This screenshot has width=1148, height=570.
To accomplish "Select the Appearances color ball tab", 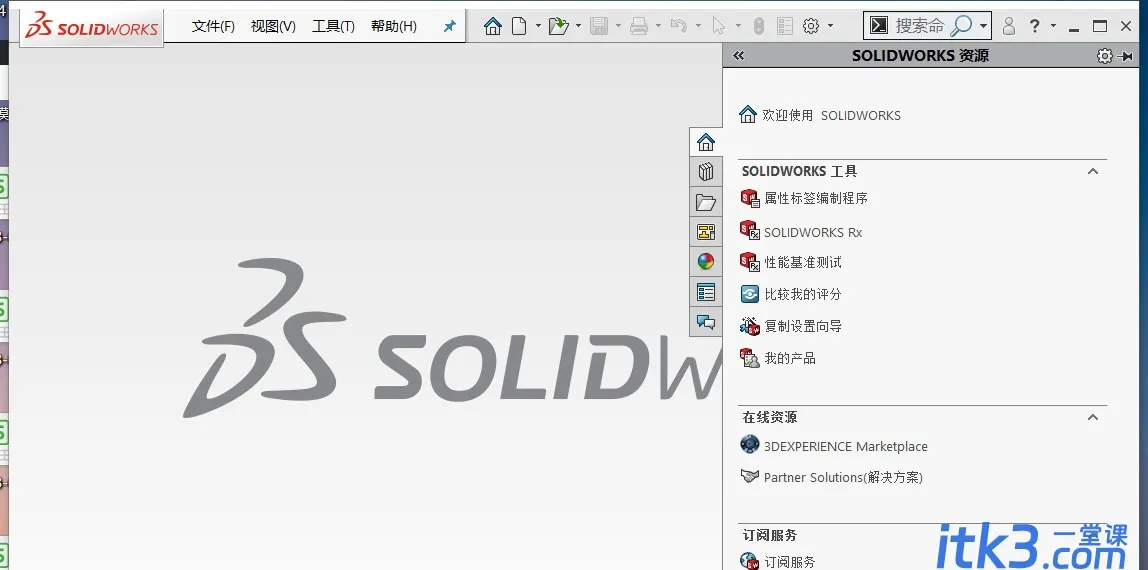I will [x=706, y=262].
